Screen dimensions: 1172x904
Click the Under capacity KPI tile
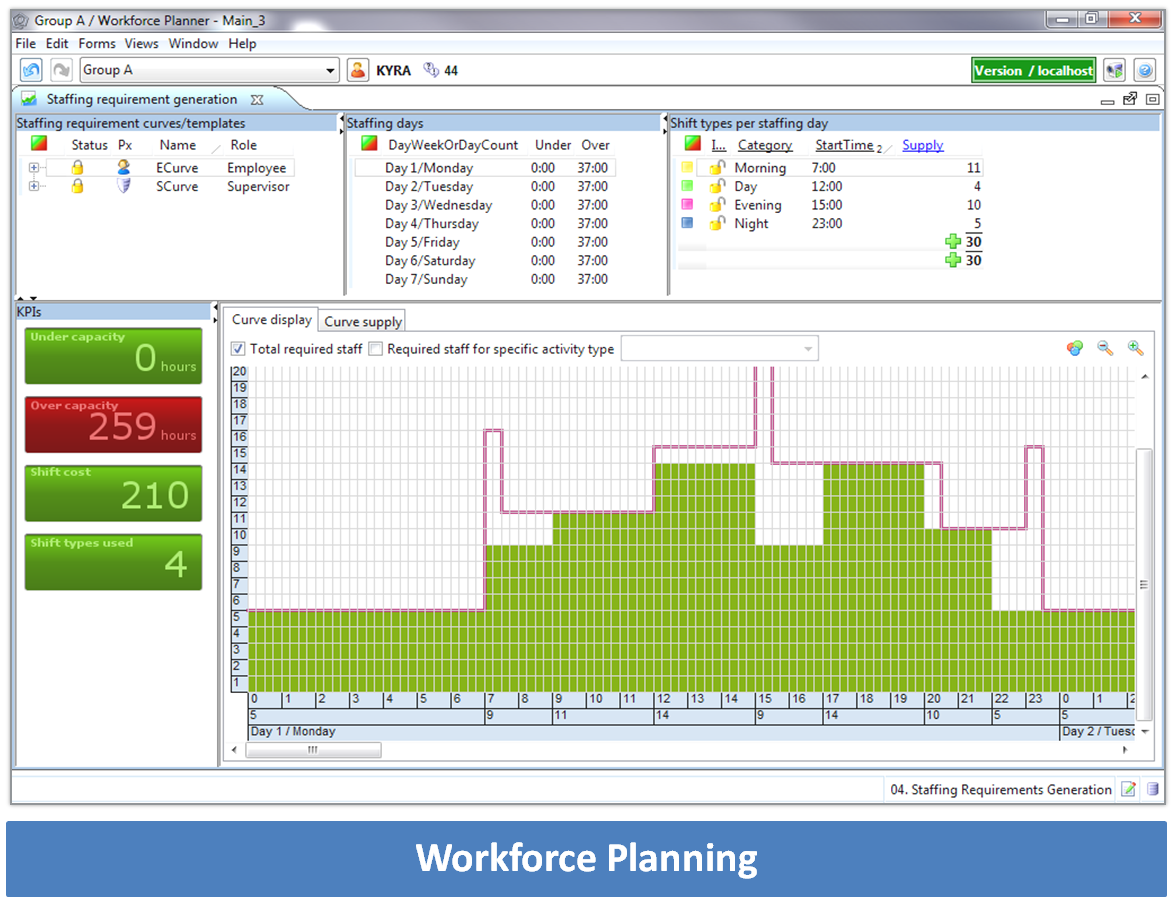[114, 356]
